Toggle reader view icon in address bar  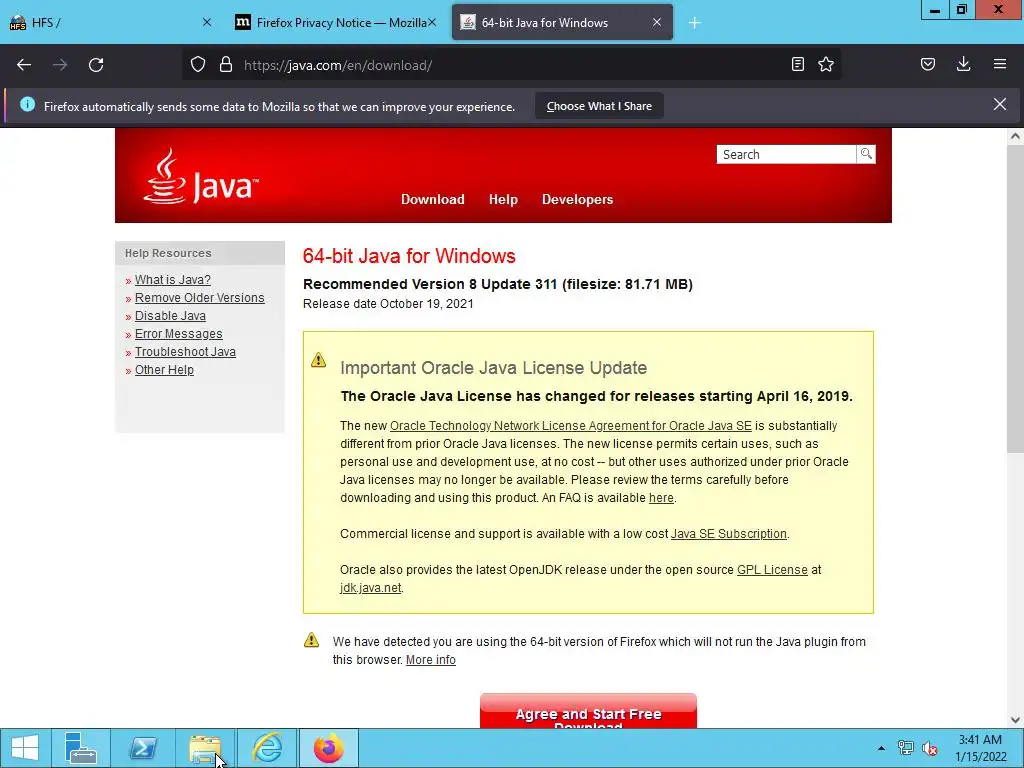coord(797,64)
